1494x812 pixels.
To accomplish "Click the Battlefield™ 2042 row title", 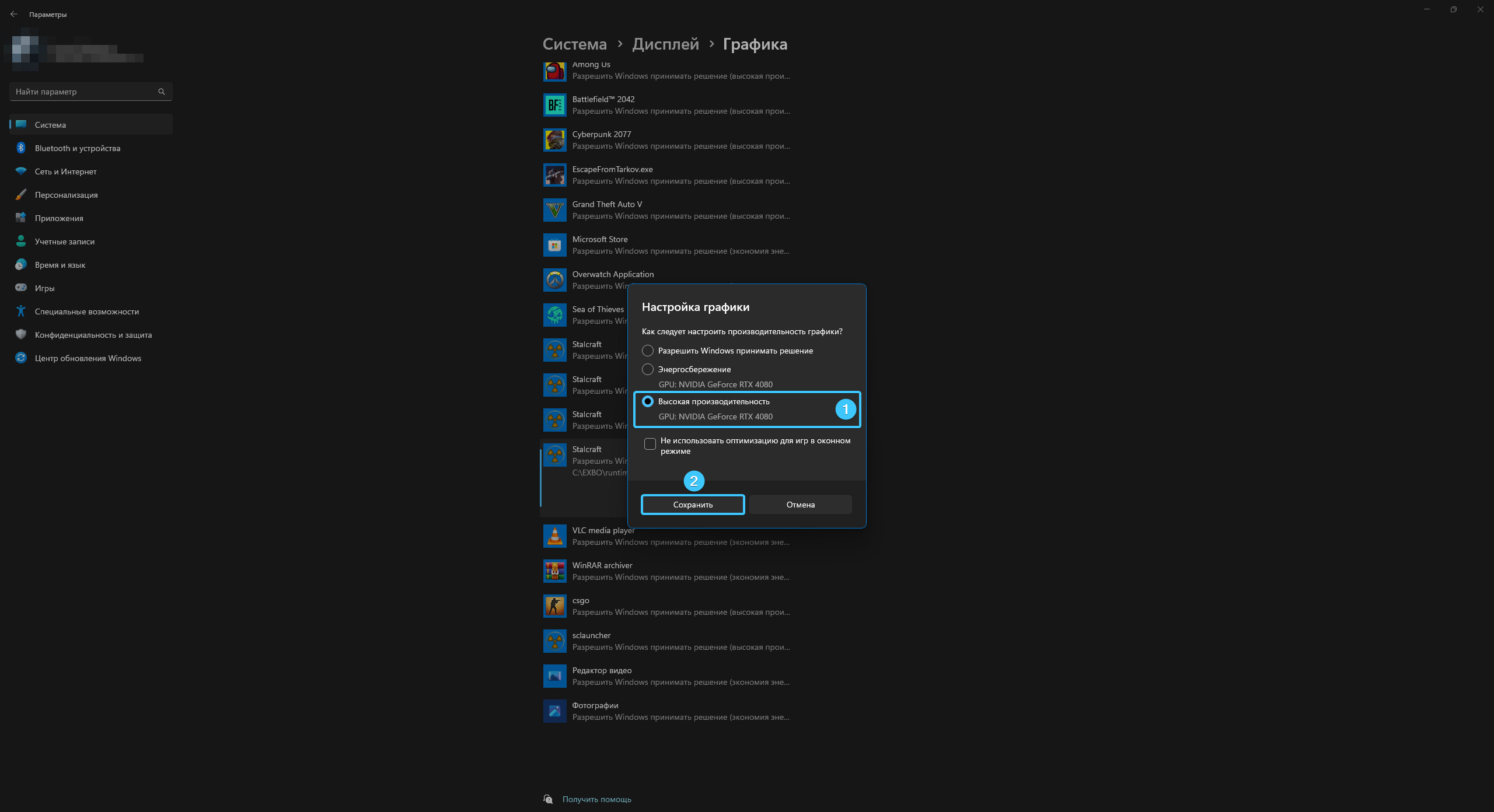I will (x=603, y=99).
